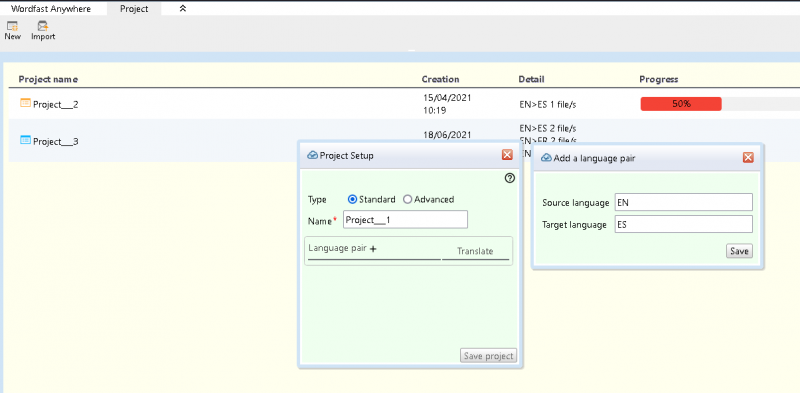Select the Advanced project type

point(407,200)
